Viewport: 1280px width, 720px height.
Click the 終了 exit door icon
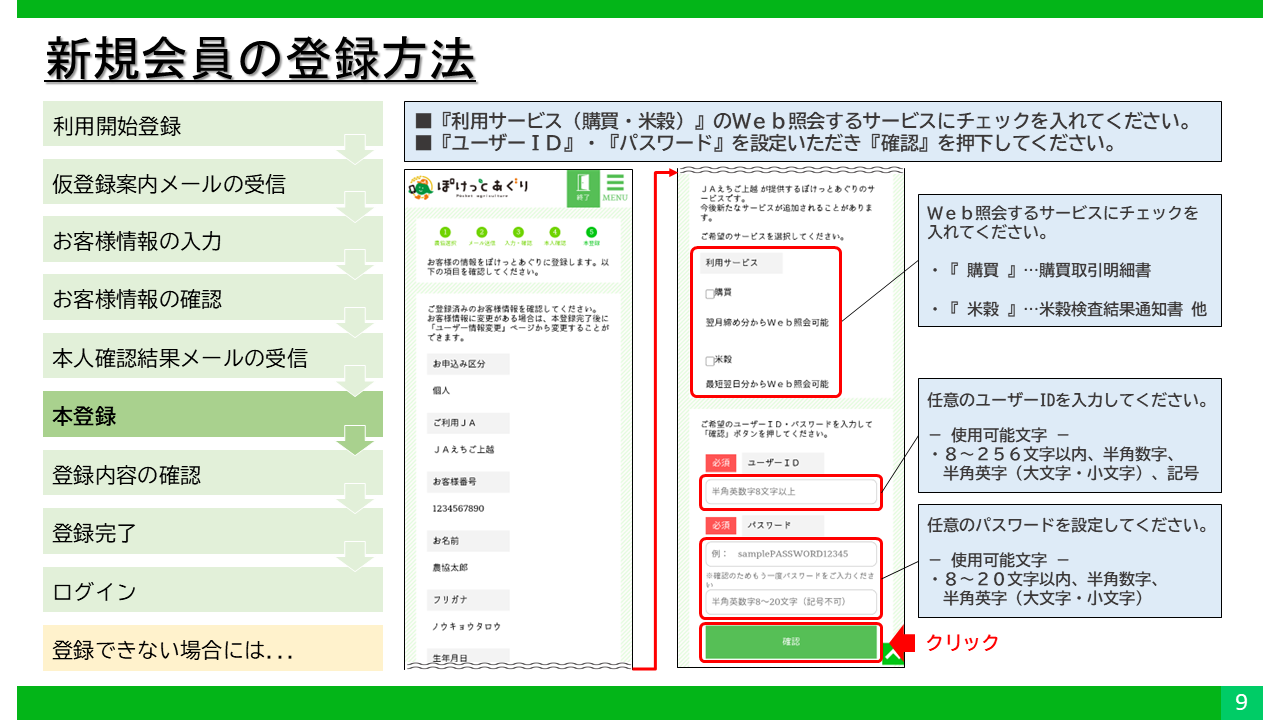tap(581, 186)
